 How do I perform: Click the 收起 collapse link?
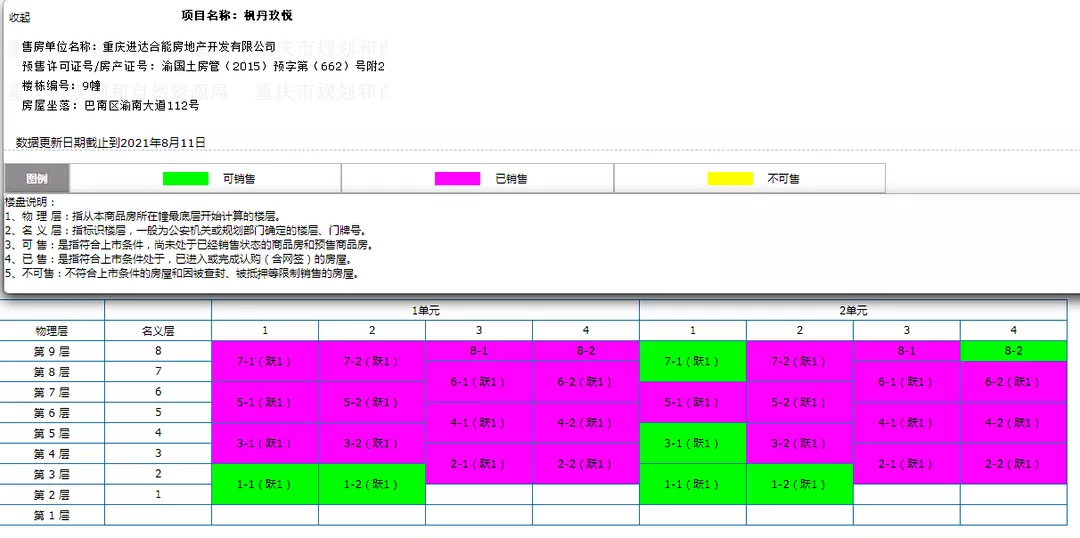pyautogui.click(x=19, y=18)
